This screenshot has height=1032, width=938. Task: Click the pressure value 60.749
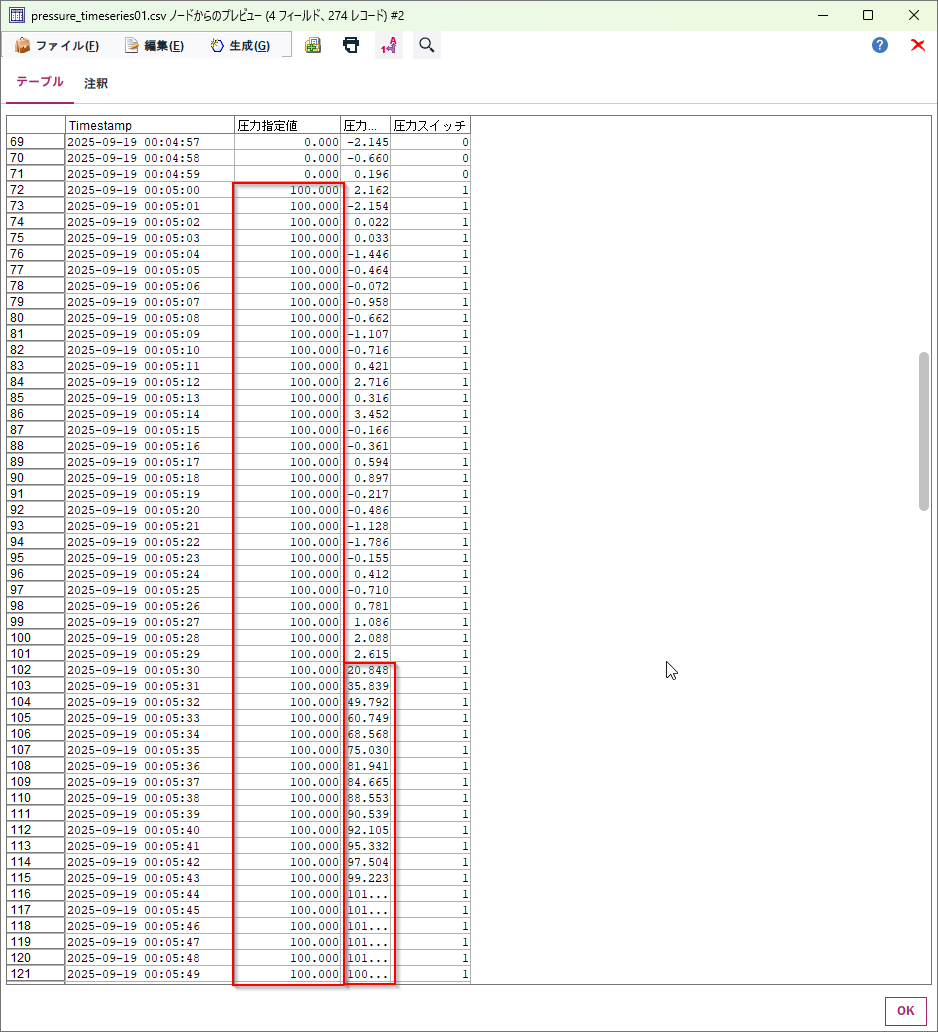tap(368, 718)
